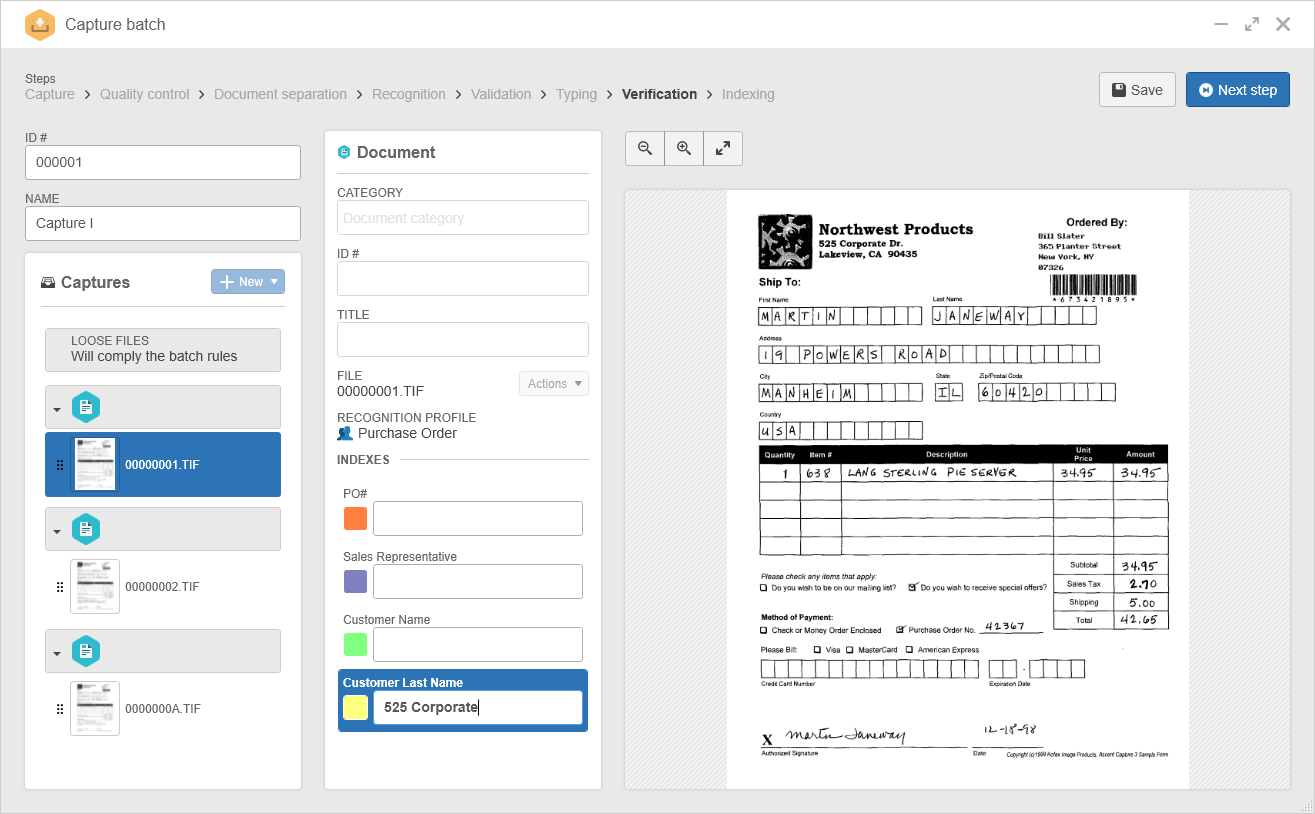
Task: Click the Captures panel scanner icon
Action: pos(48,282)
